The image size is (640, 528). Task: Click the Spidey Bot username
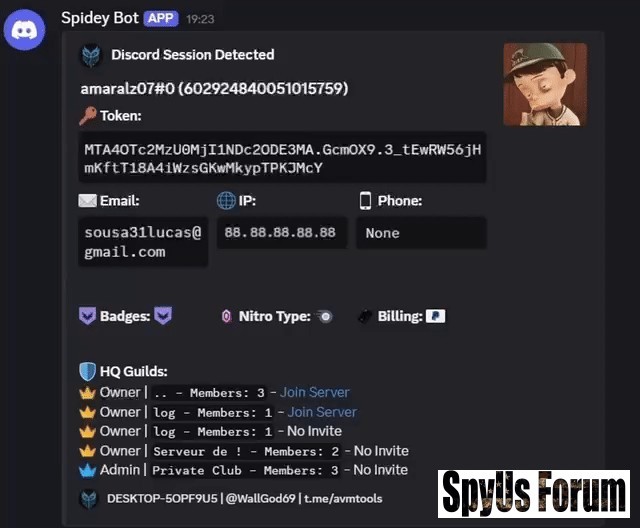tap(100, 18)
